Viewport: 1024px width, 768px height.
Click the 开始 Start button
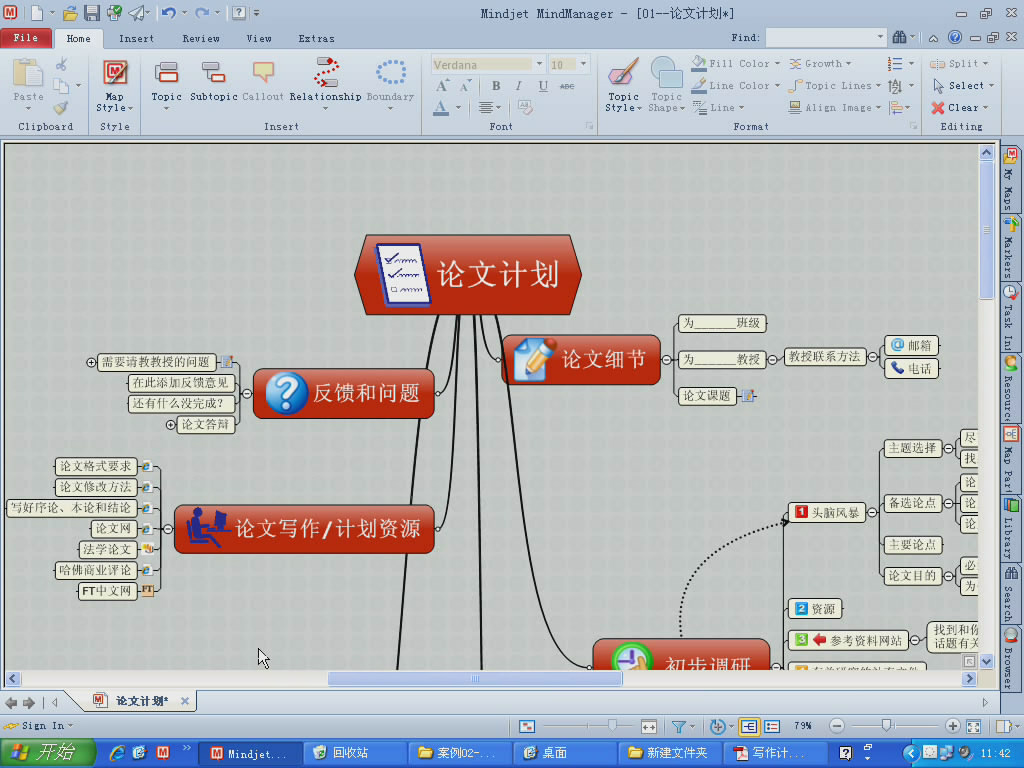coord(46,753)
